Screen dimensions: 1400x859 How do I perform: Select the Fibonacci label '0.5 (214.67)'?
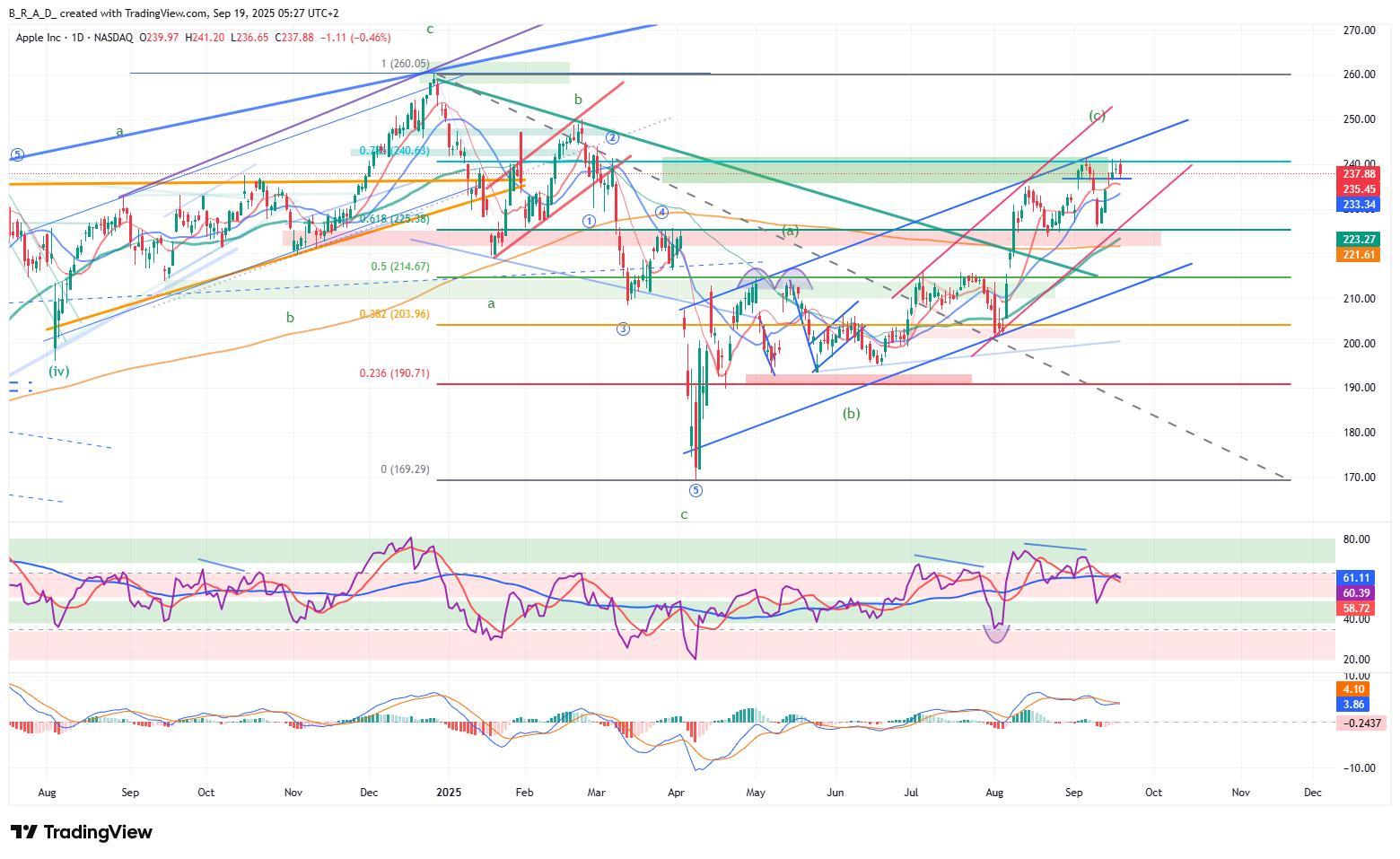[x=400, y=267]
